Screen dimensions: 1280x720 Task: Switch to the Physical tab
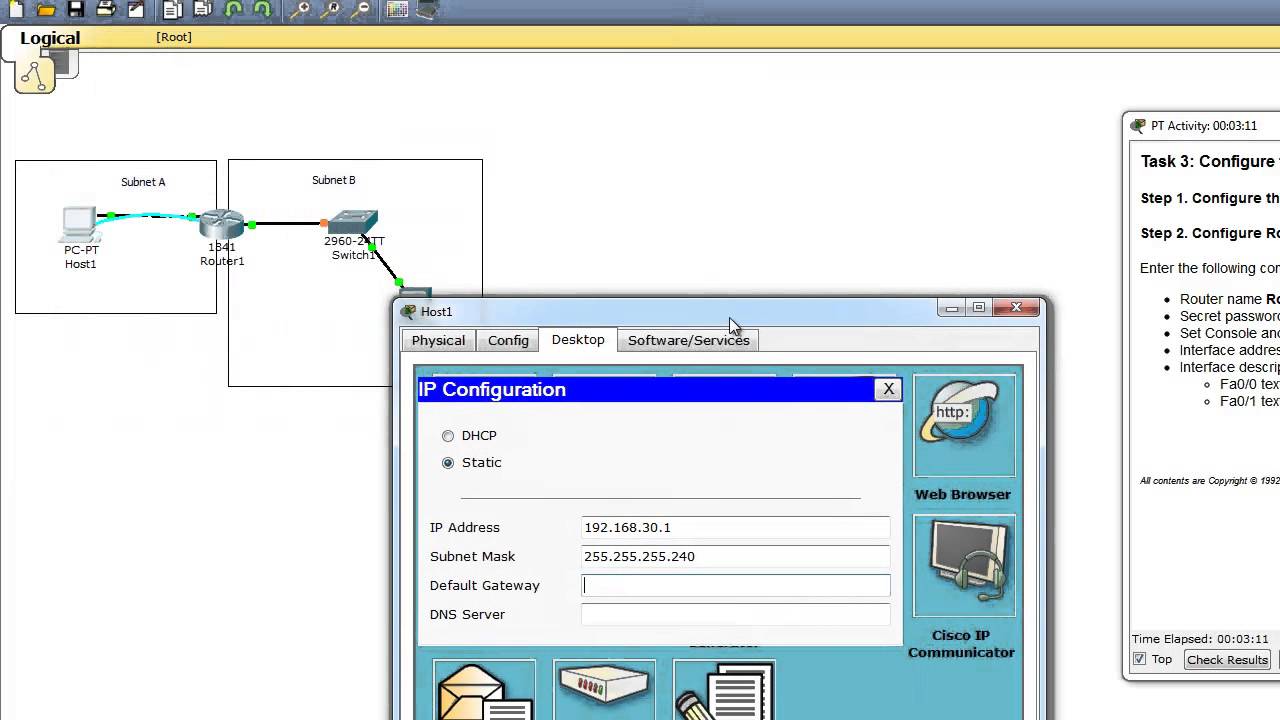click(x=438, y=340)
